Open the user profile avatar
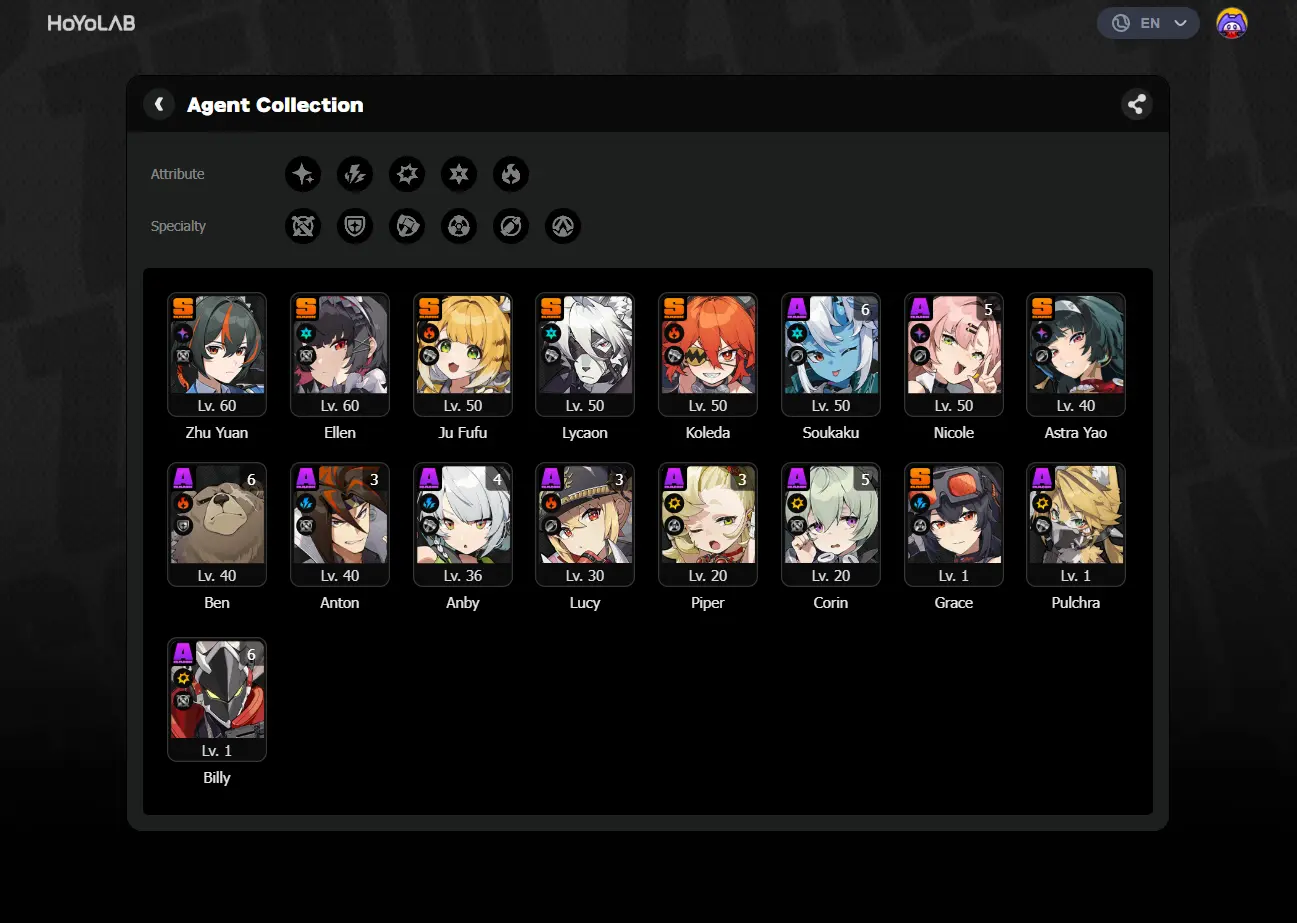Viewport: 1297px width, 923px height. (x=1232, y=23)
